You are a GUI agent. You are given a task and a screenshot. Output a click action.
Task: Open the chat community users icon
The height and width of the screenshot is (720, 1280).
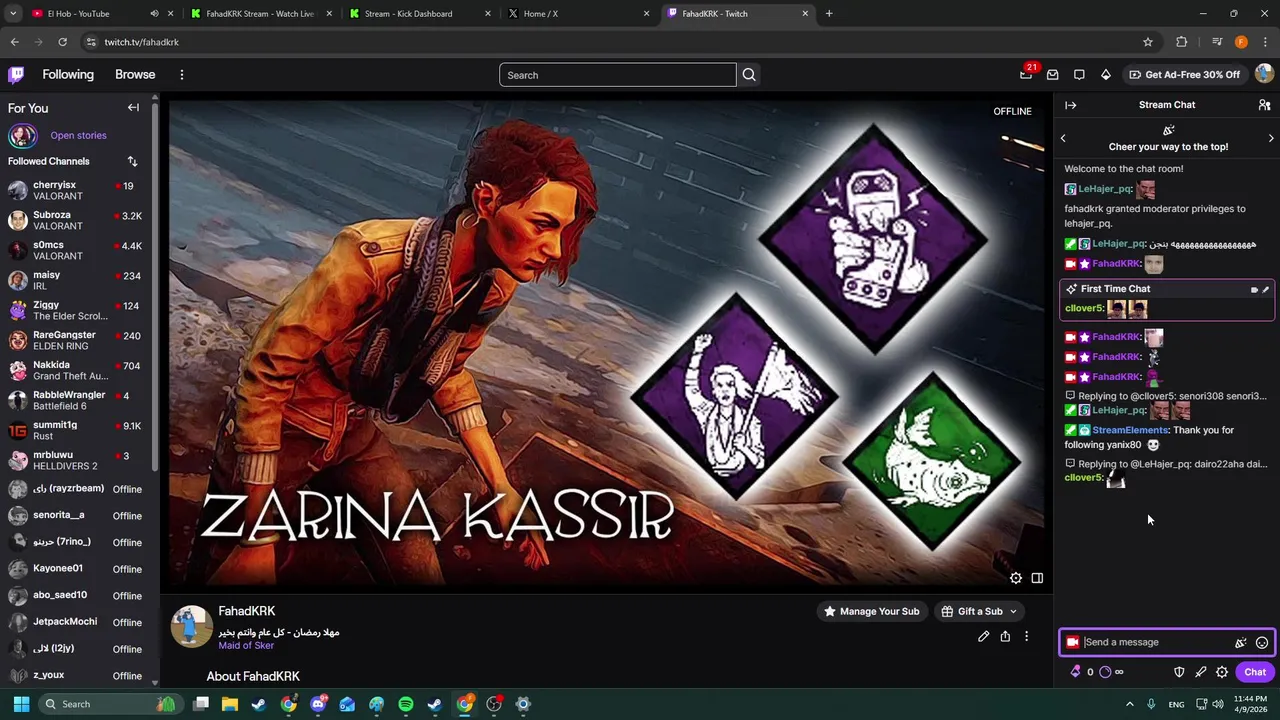[1264, 105]
